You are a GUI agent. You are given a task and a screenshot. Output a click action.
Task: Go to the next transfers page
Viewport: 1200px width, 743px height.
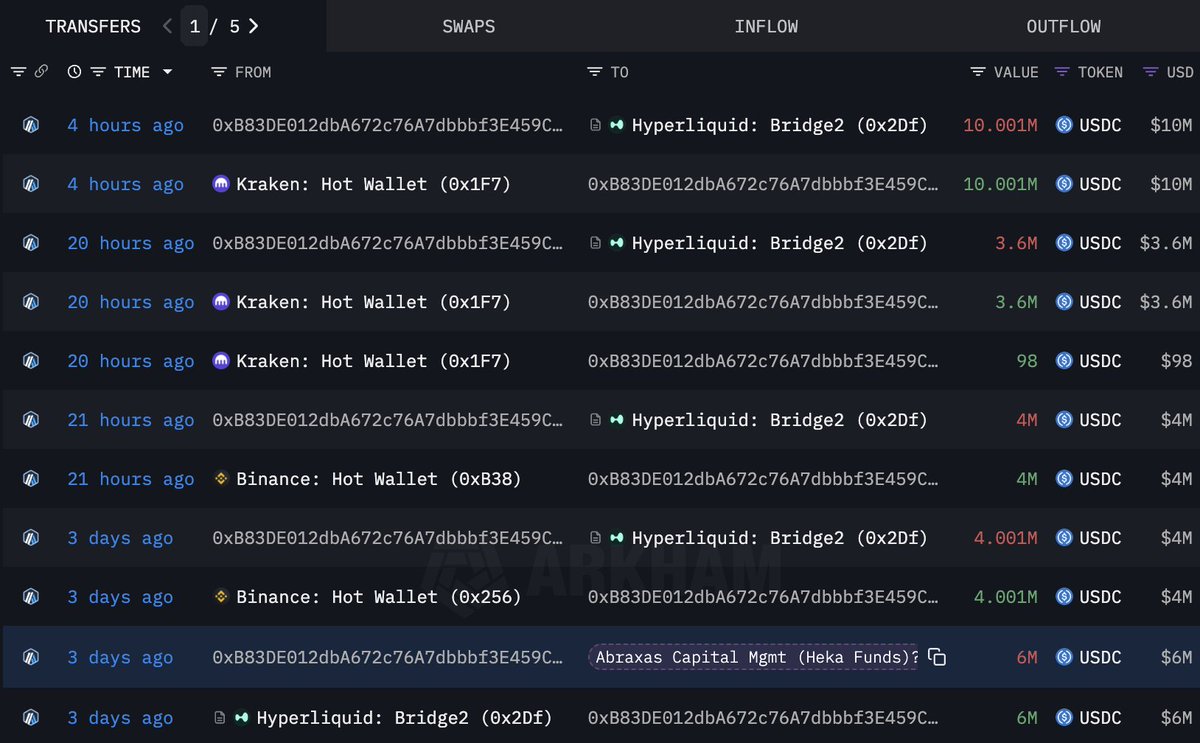click(x=254, y=26)
